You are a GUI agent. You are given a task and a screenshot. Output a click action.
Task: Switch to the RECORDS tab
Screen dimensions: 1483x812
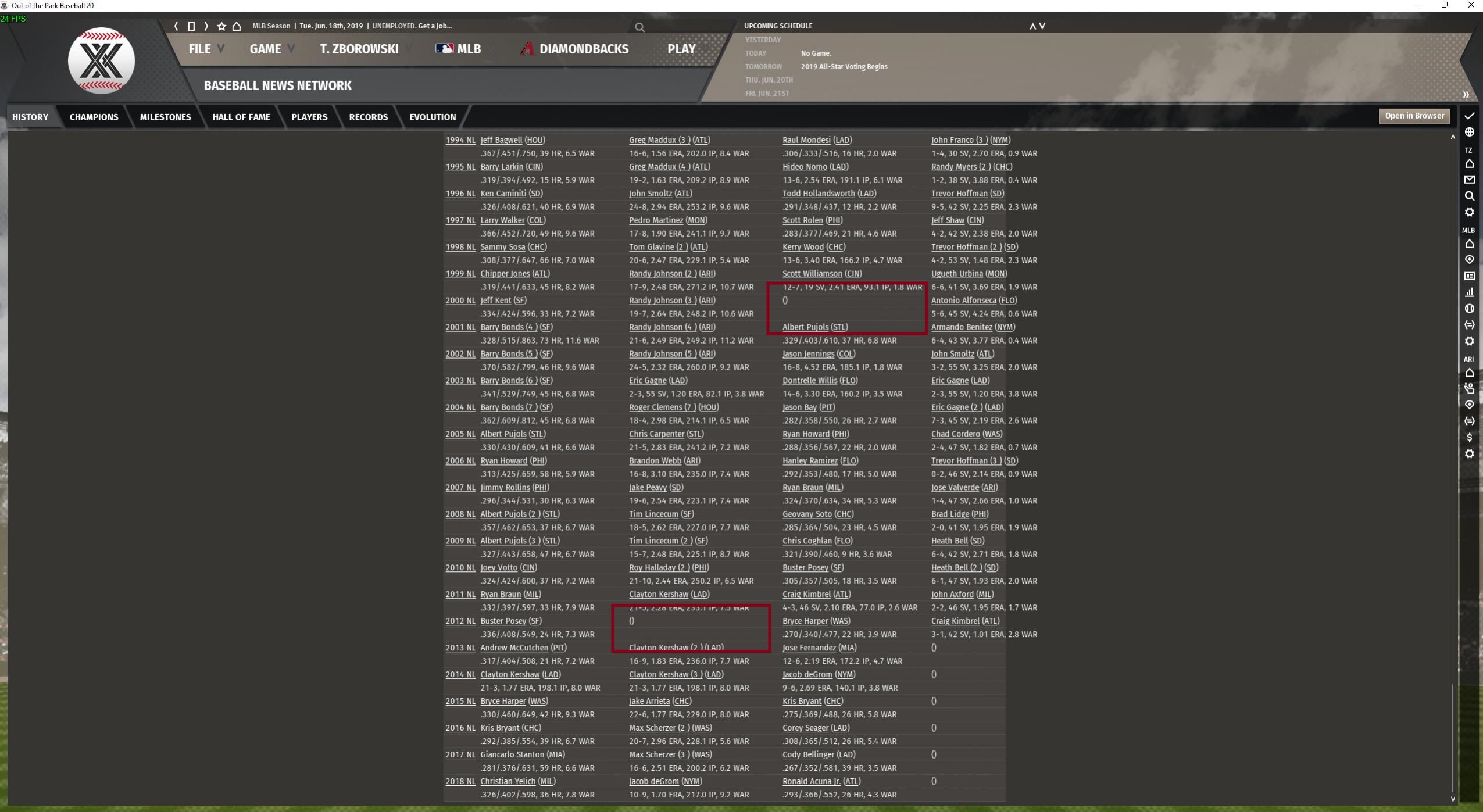(368, 117)
